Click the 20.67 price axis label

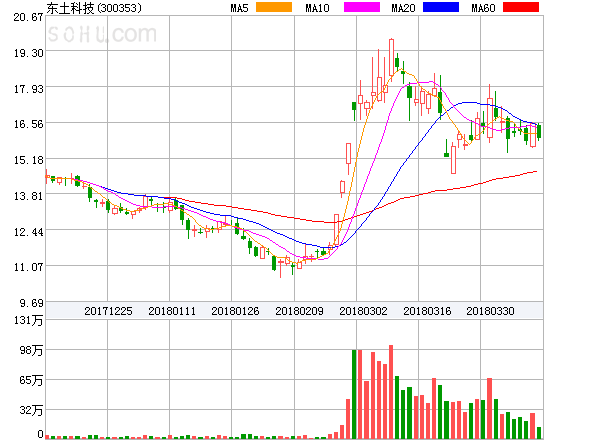[29, 17]
